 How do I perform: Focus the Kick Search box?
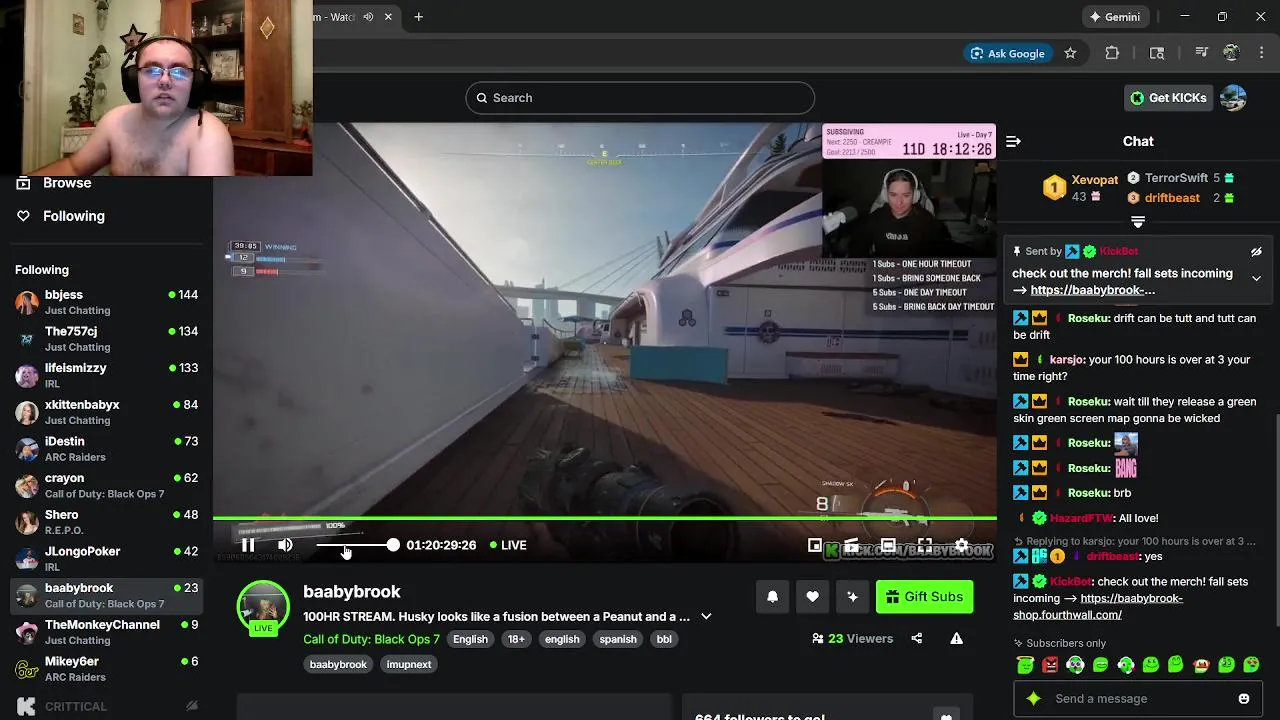click(x=640, y=98)
